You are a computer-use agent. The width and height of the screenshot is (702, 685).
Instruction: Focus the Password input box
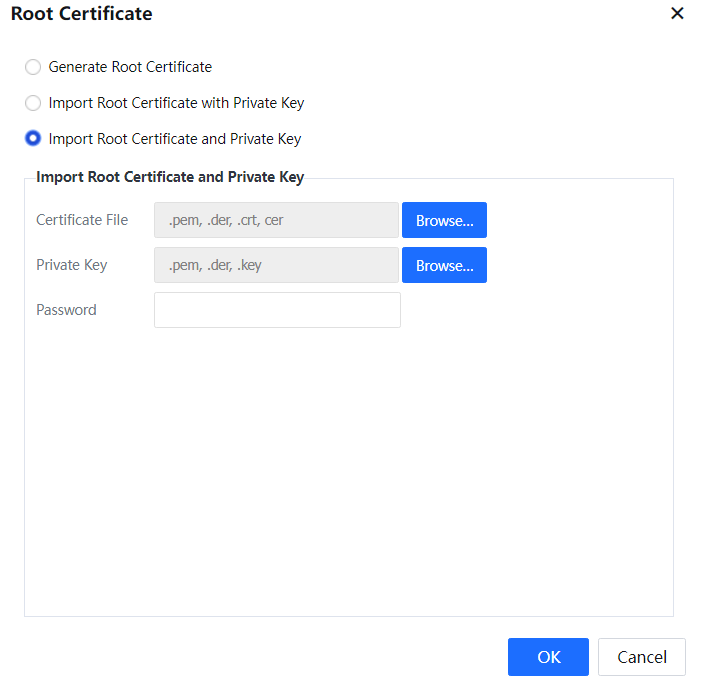(x=277, y=310)
